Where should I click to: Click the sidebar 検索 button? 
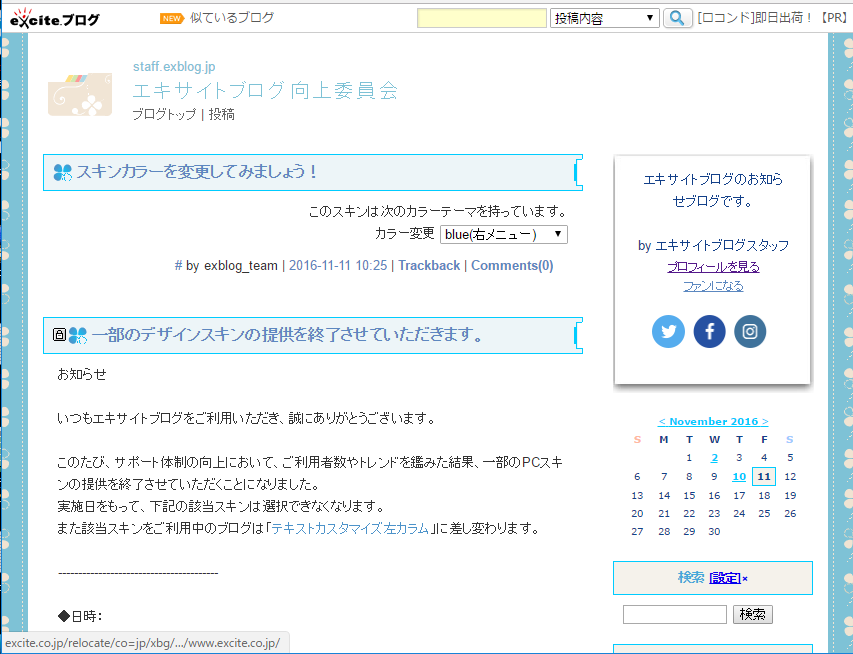pyautogui.click(x=752, y=615)
